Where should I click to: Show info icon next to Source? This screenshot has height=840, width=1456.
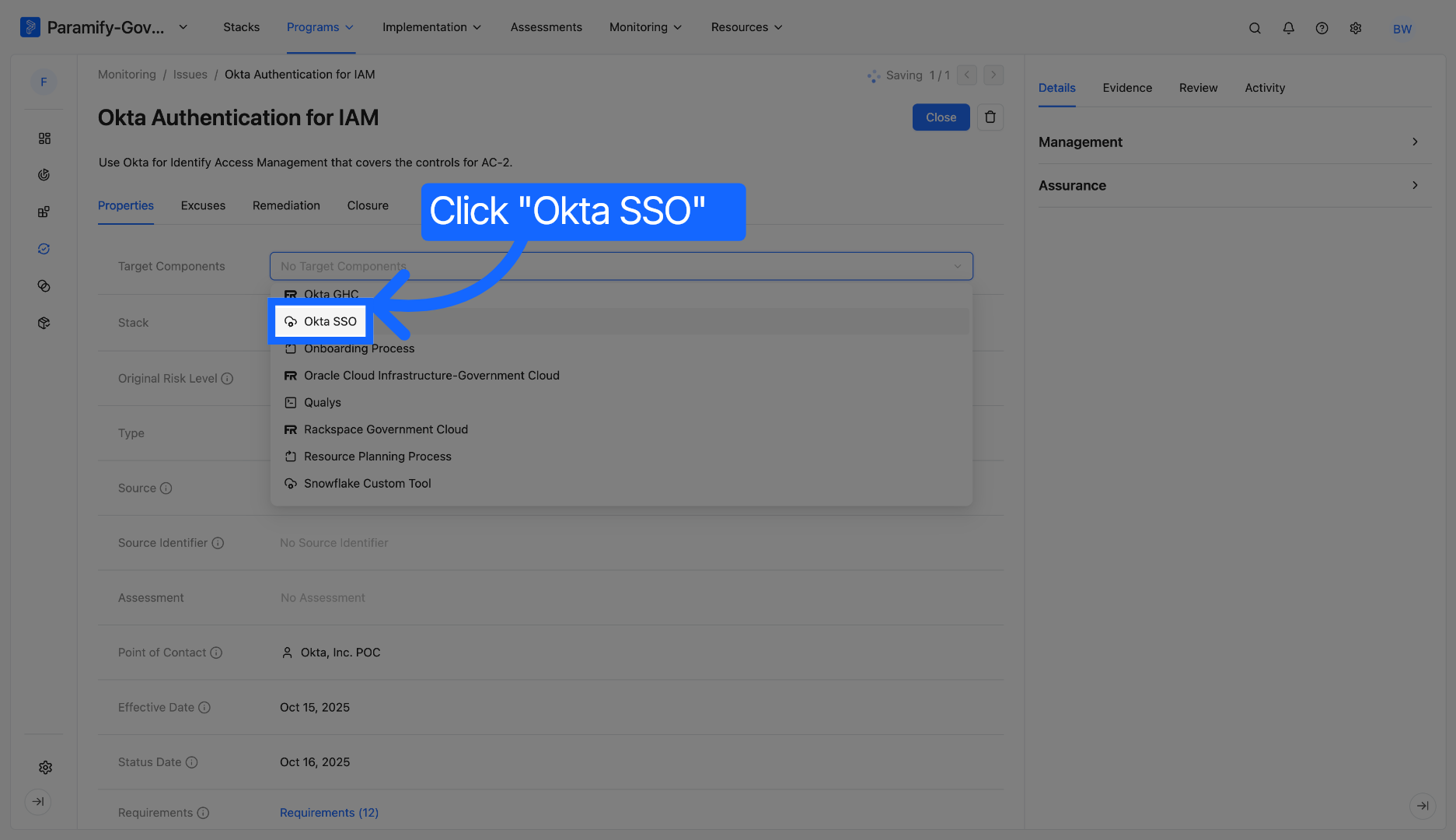coord(166,488)
